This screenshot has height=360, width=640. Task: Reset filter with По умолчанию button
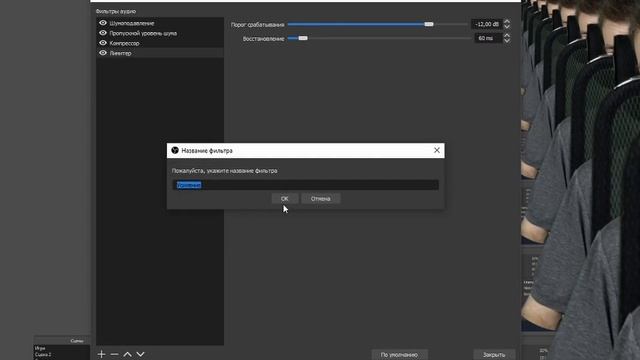[399, 355]
